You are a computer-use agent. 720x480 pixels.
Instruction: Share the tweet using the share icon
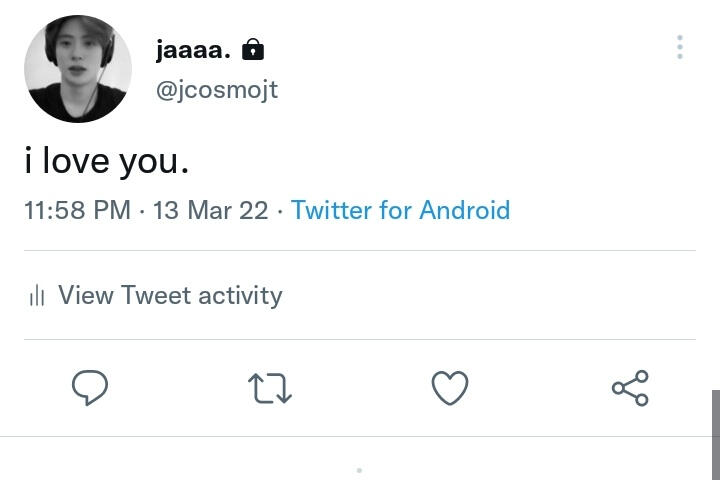630,388
